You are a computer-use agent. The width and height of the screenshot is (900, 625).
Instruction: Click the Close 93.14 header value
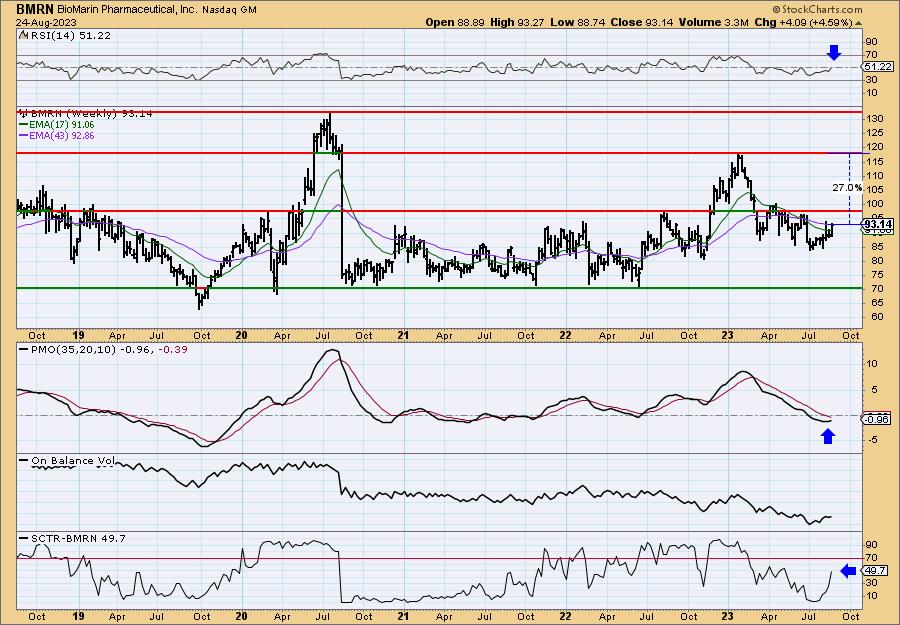[x=642, y=22]
